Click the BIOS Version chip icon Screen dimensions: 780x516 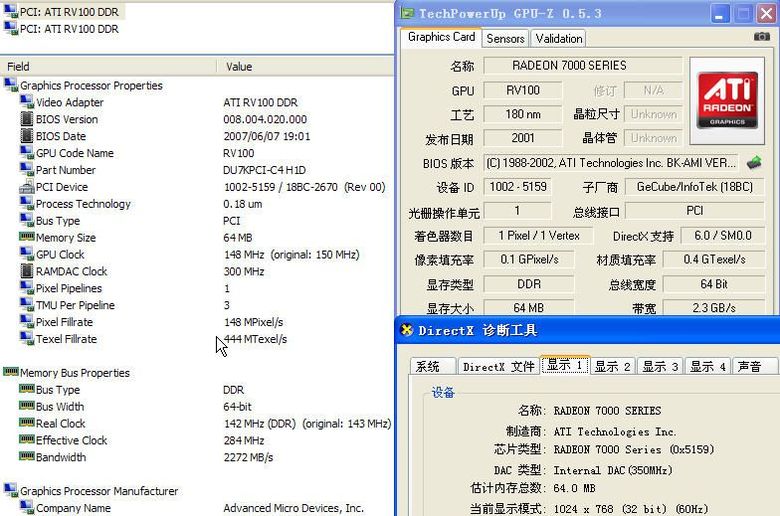(27, 118)
